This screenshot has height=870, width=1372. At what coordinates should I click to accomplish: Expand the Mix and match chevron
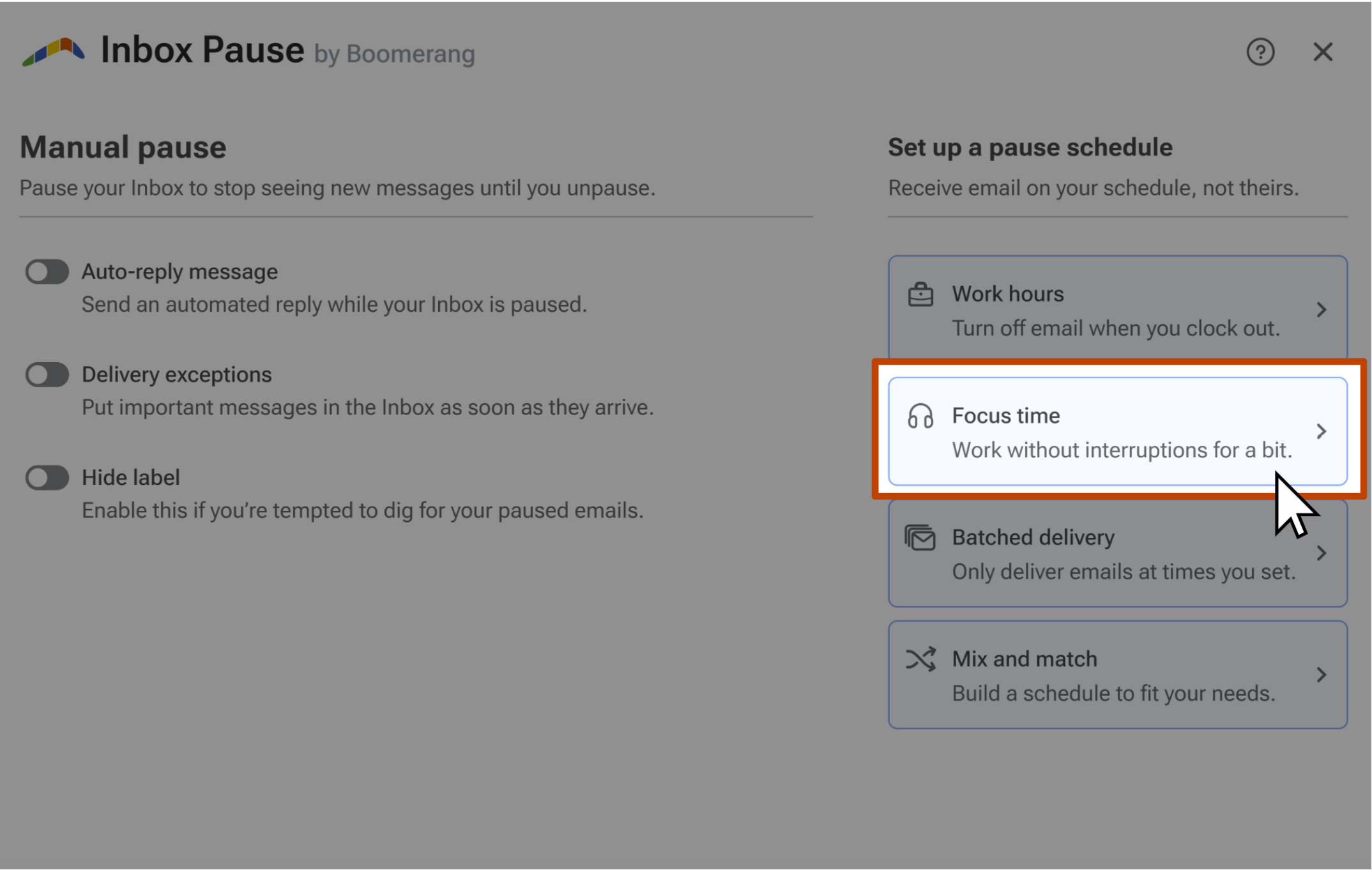pyautogui.click(x=1322, y=675)
